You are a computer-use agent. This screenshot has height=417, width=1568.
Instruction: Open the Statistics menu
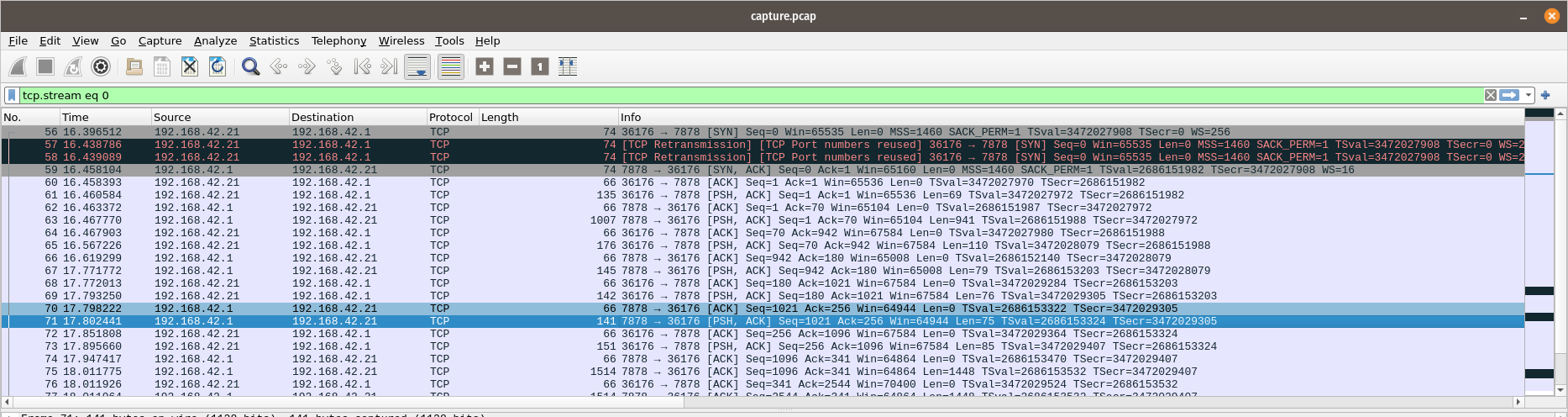click(x=275, y=40)
